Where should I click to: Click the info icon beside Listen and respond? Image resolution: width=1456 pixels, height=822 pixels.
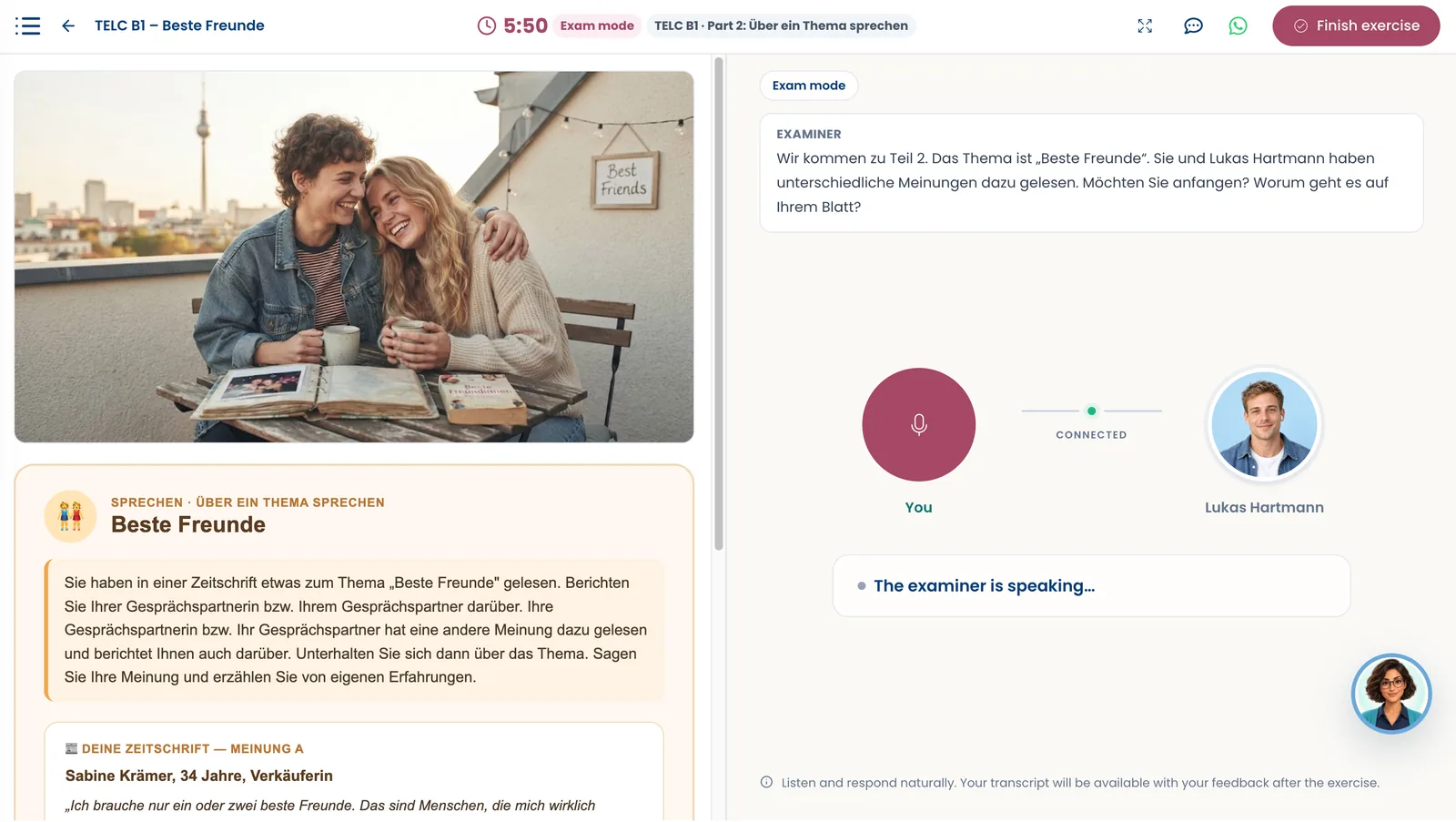(x=766, y=782)
